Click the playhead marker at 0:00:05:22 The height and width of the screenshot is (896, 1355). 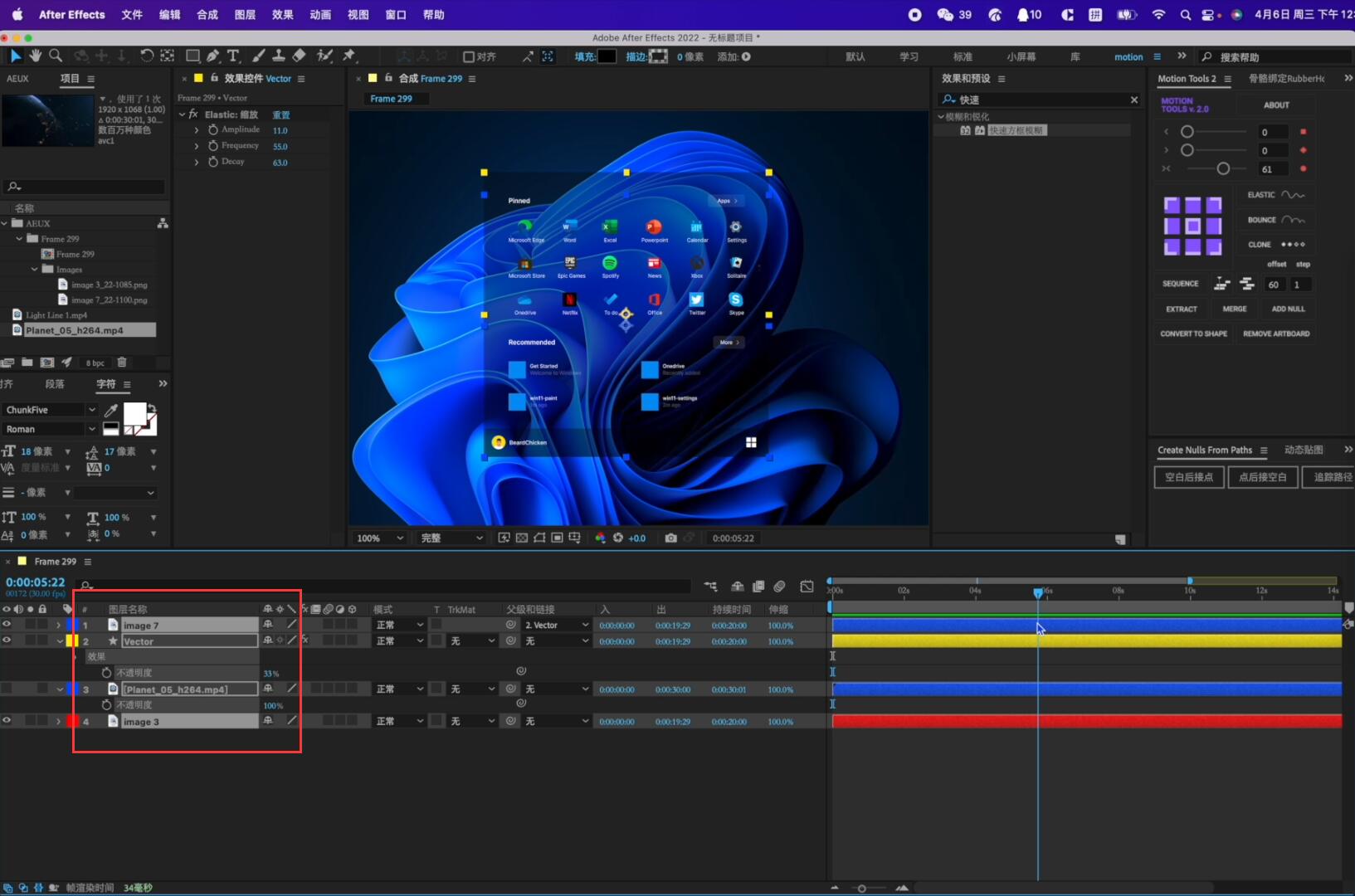tap(1037, 592)
